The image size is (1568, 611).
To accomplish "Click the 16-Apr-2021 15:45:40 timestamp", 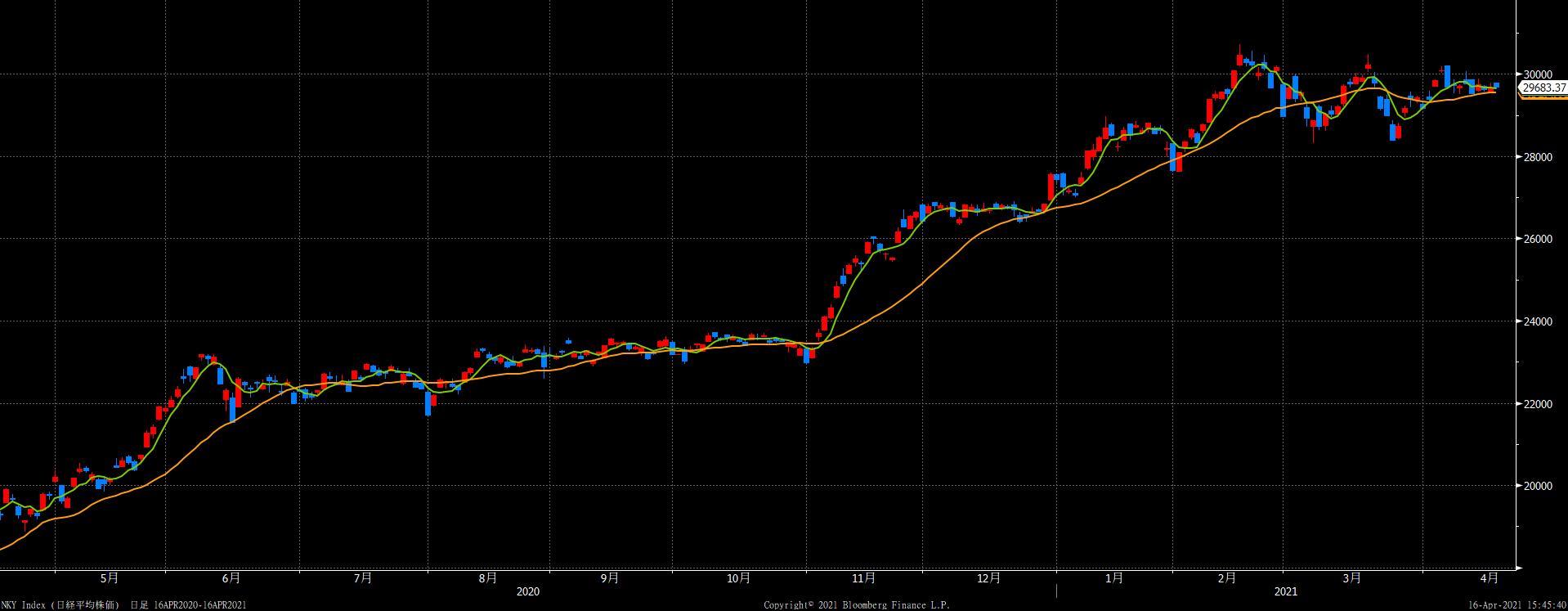I will (1517, 604).
